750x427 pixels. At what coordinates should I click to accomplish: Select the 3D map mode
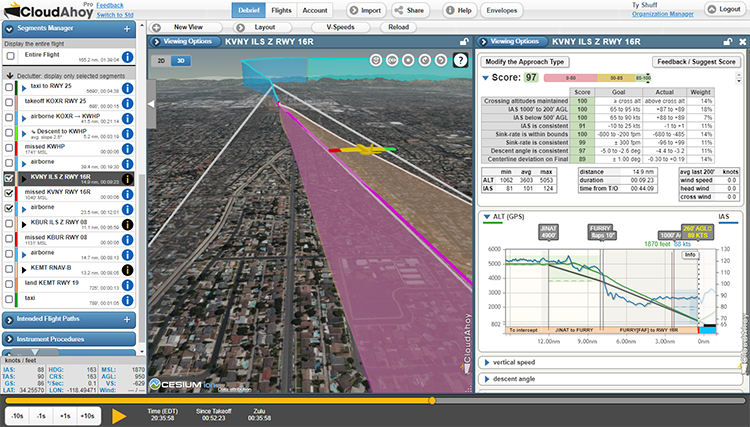point(181,61)
